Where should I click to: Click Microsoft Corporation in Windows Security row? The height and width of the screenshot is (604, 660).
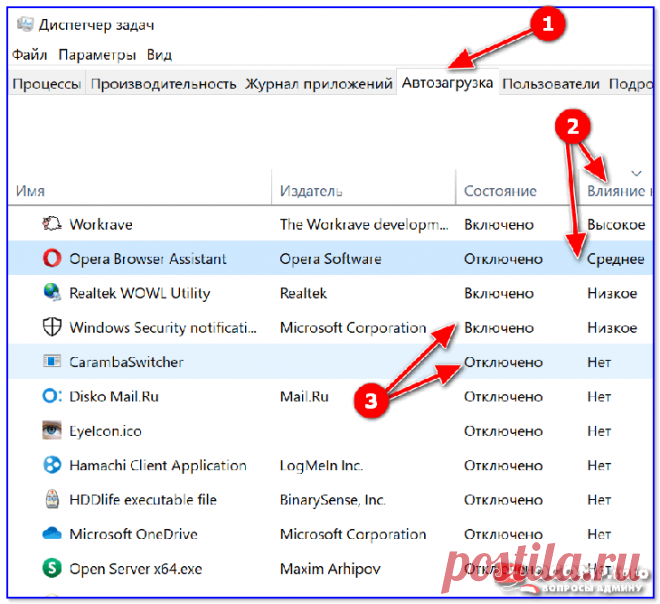(x=353, y=327)
